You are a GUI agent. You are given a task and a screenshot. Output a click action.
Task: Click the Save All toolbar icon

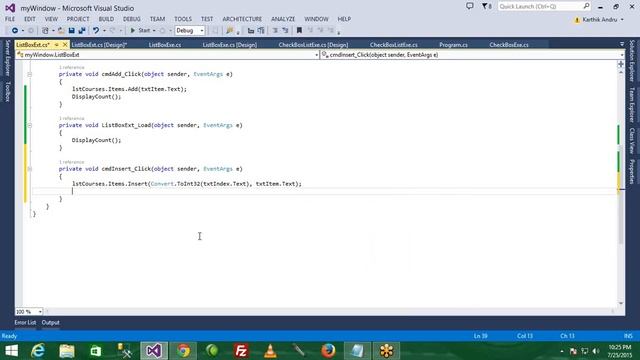[82, 31]
